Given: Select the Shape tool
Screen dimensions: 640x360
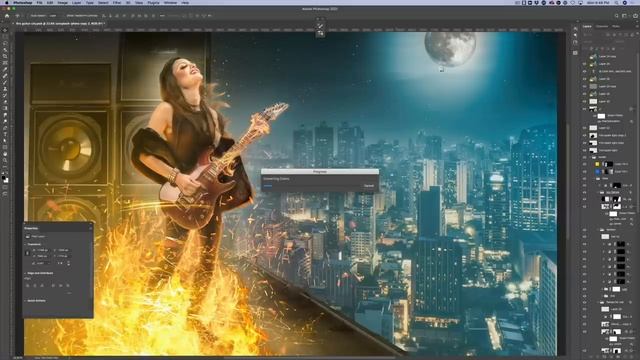Looking at the screenshot, I should (x=5, y=147).
